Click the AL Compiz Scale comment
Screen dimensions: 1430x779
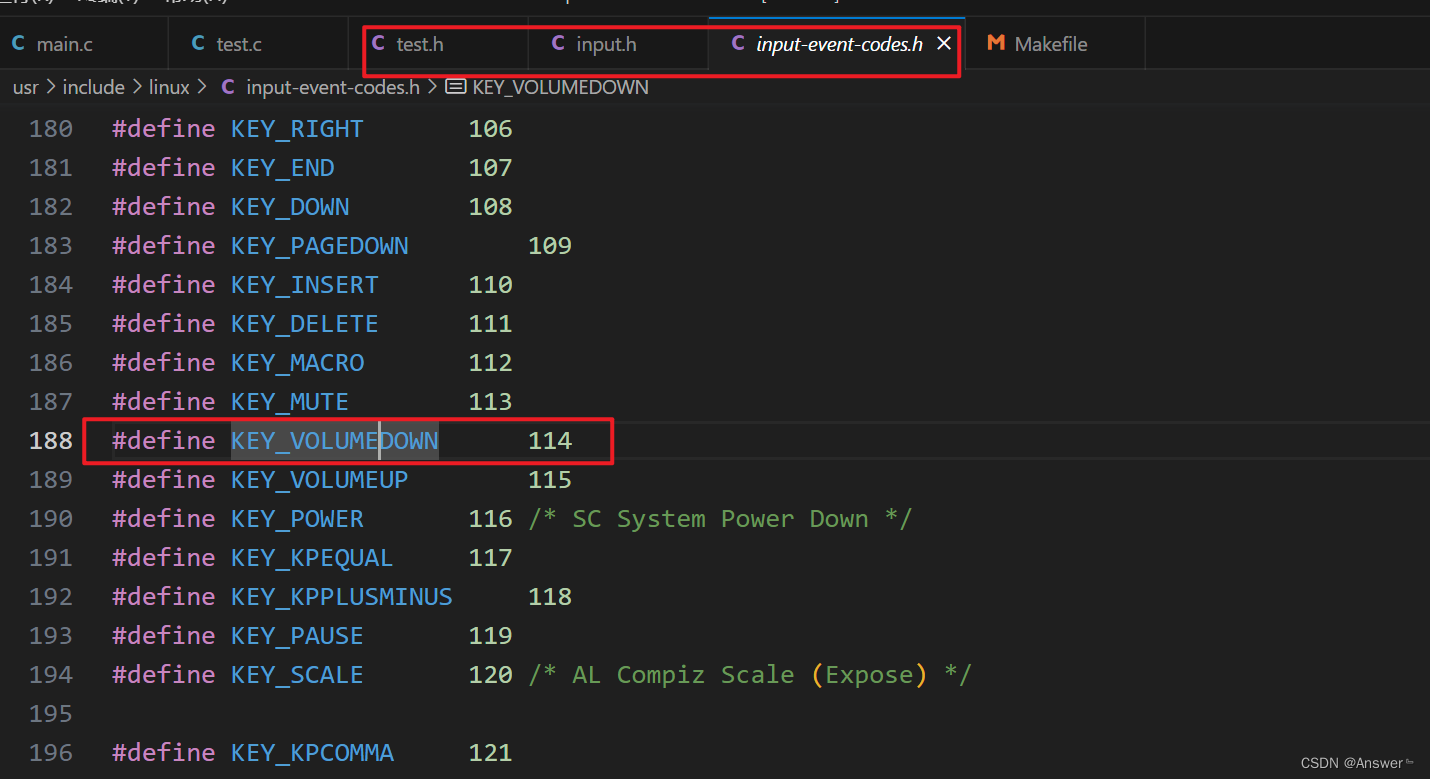click(x=750, y=675)
